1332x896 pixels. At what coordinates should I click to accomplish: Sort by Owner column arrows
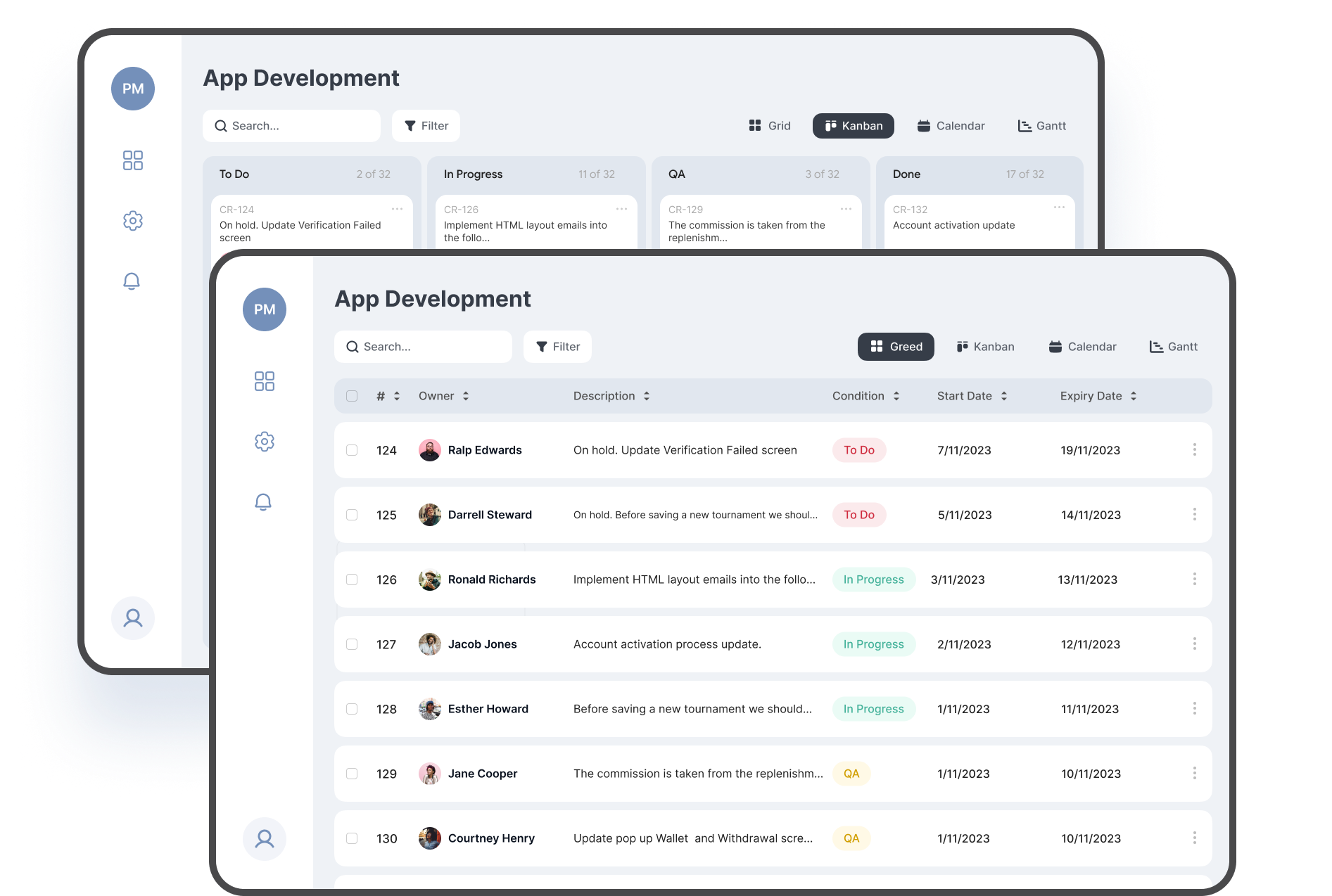point(466,396)
